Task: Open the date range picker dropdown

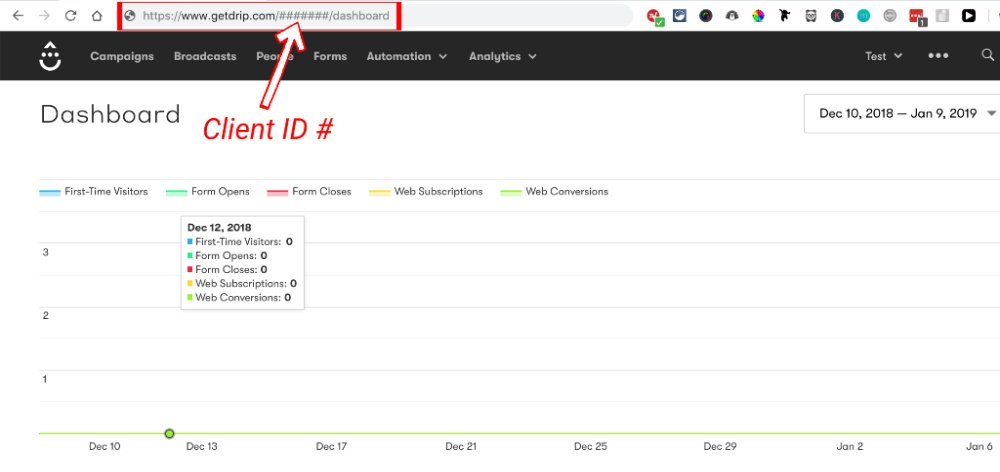Action: 906,113
